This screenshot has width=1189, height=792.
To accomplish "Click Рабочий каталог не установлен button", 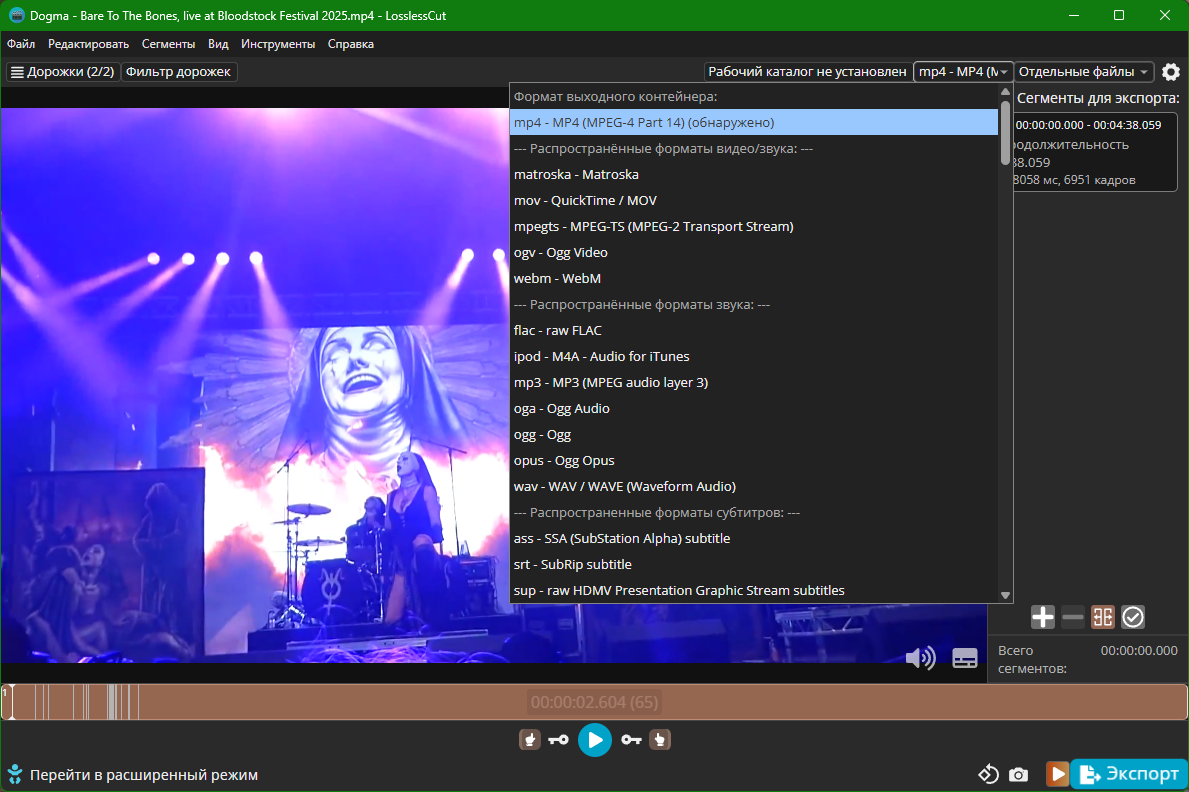I will point(808,71).
